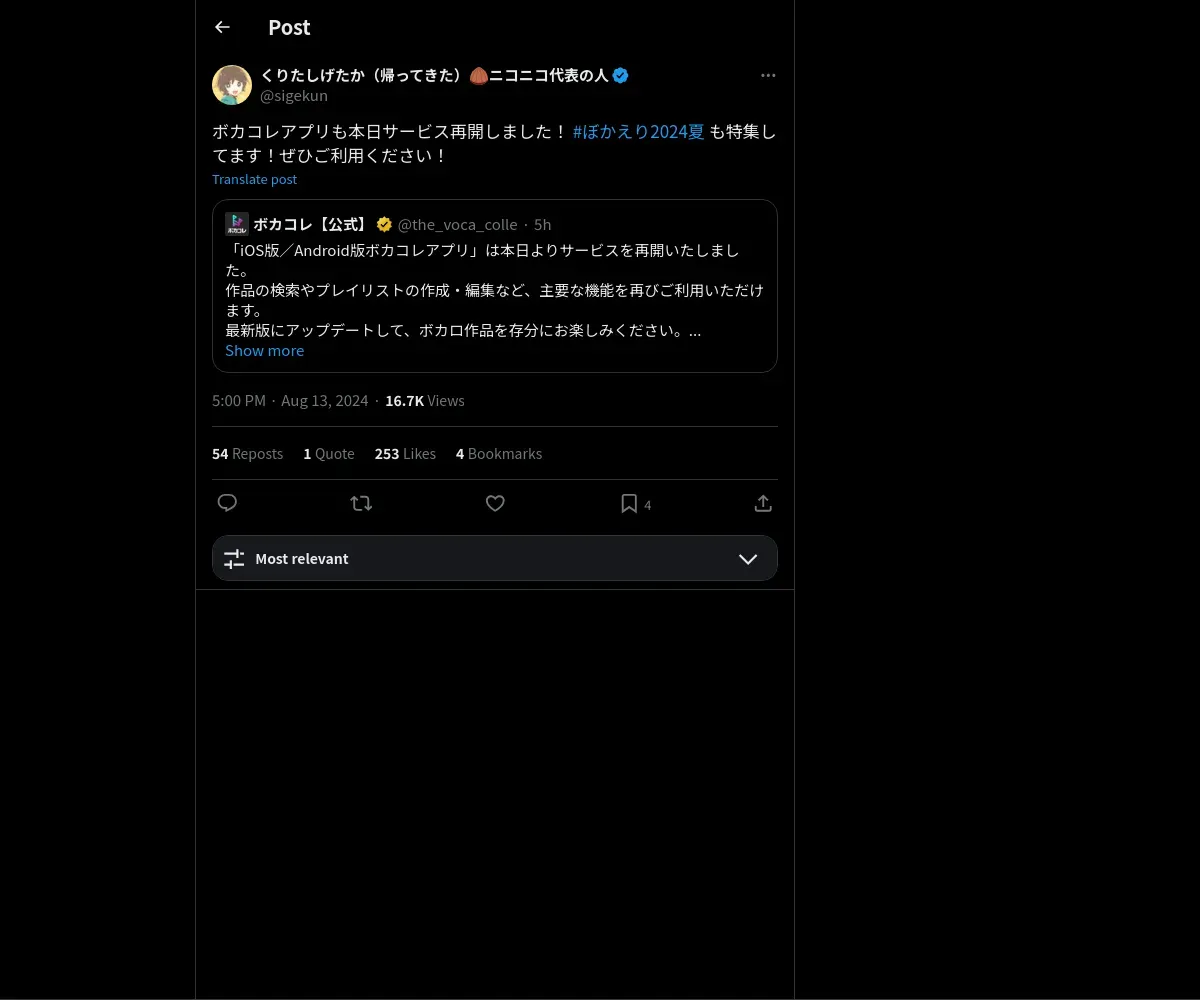This screenshot has height=1000, width=1200.
Task: Open the Most relevant reply sorting dropdown
Action: pos(495,558)
